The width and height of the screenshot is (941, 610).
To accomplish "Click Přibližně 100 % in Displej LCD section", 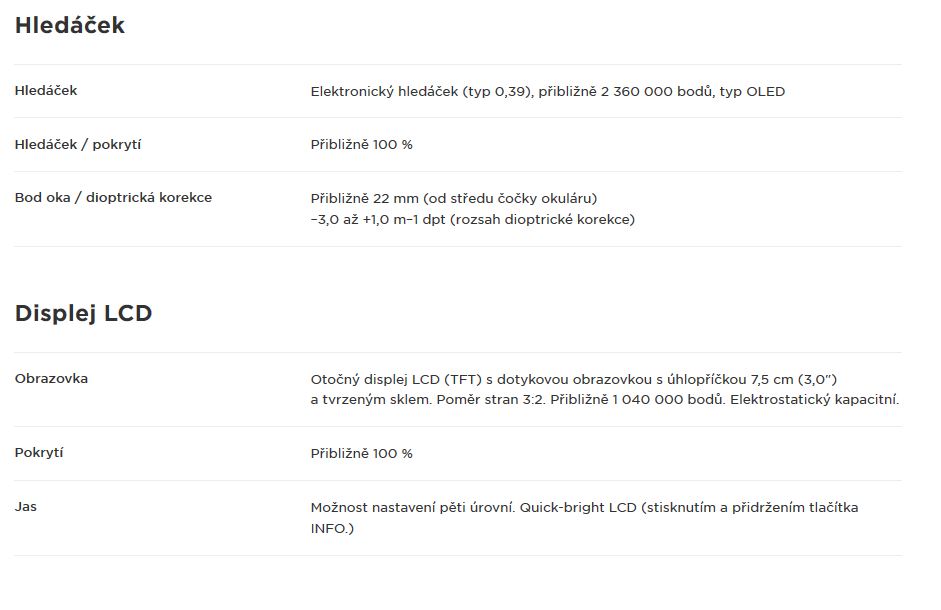I will pyautogui.click(x=362, y=454).
